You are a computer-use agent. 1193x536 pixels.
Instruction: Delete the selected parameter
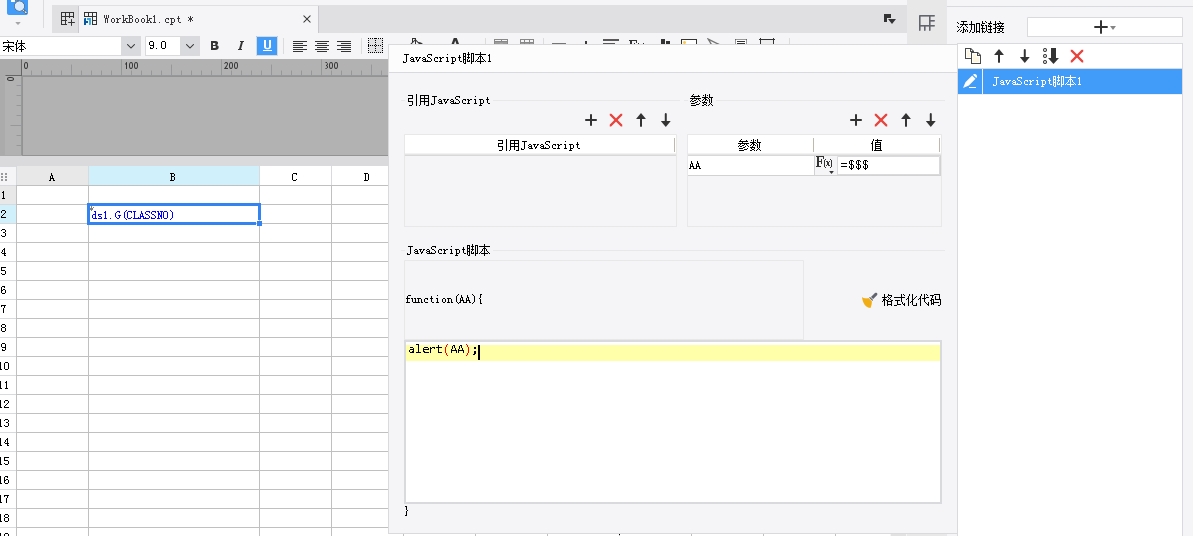tap(881, 120)
